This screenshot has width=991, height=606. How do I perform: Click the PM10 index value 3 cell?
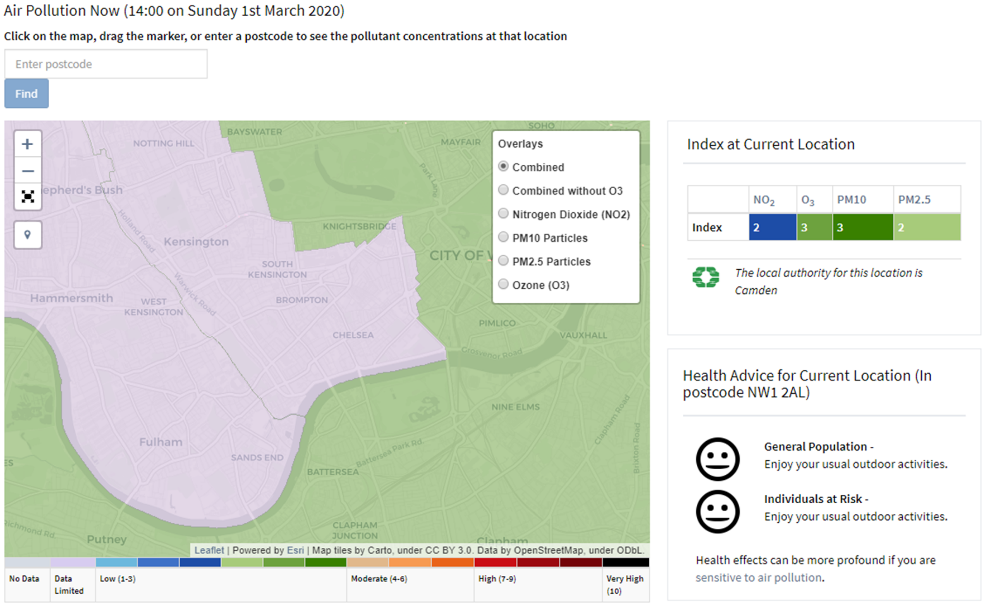coord(863,227)
